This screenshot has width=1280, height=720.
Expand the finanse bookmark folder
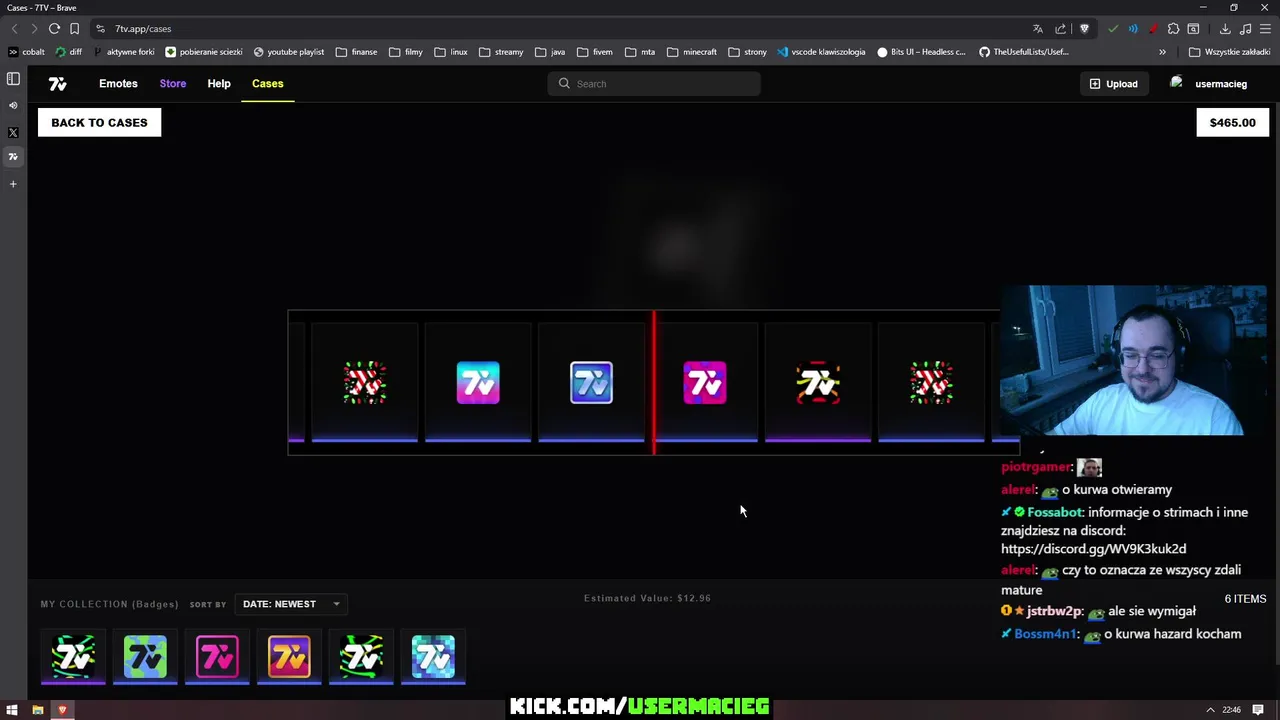tap(357, 52)
